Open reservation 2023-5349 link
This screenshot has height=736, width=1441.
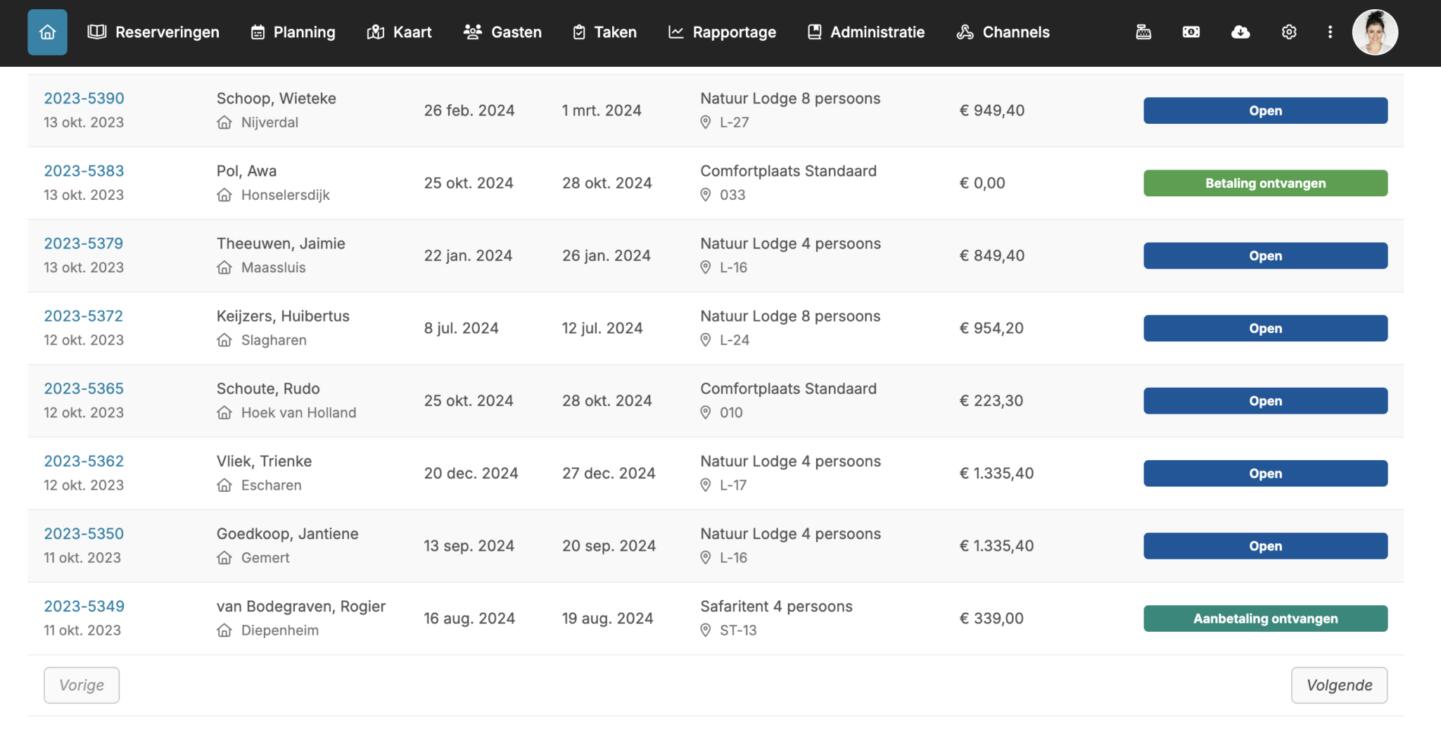84,606
